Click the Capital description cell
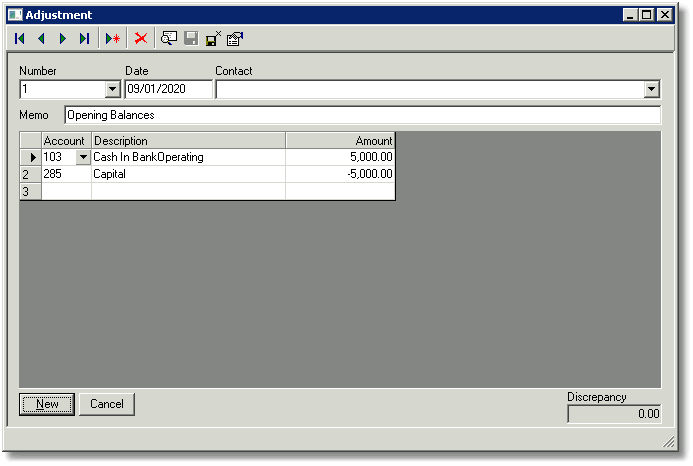 (x=188, y=174)
